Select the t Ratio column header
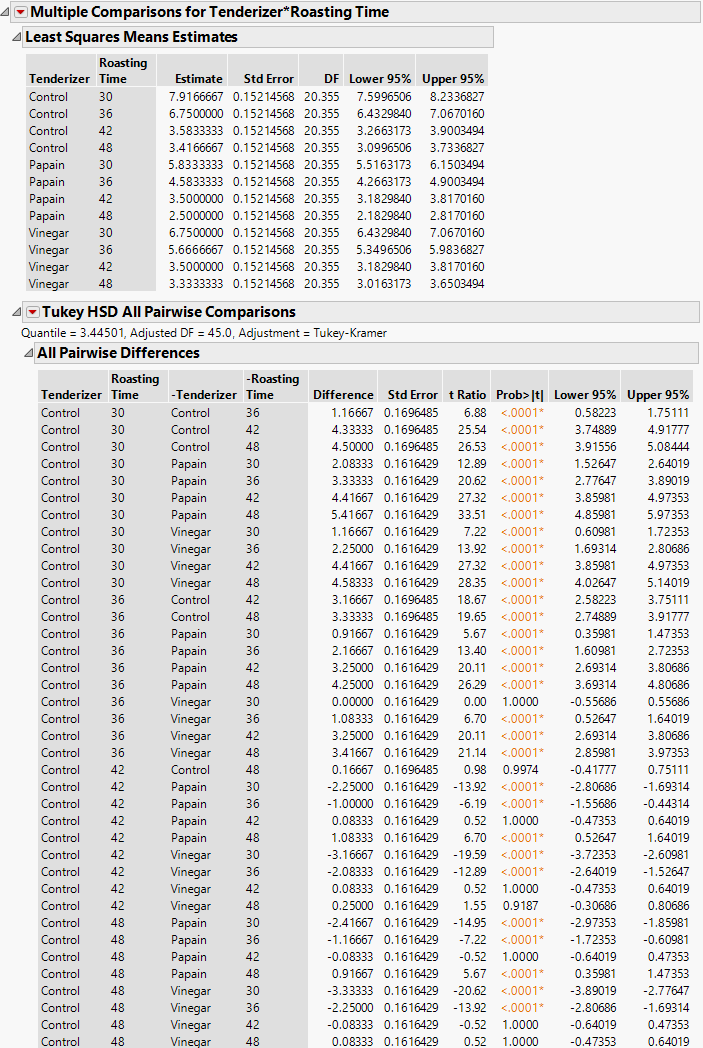The height and width of the screenshot is (1048, 703). coord(466,395)
